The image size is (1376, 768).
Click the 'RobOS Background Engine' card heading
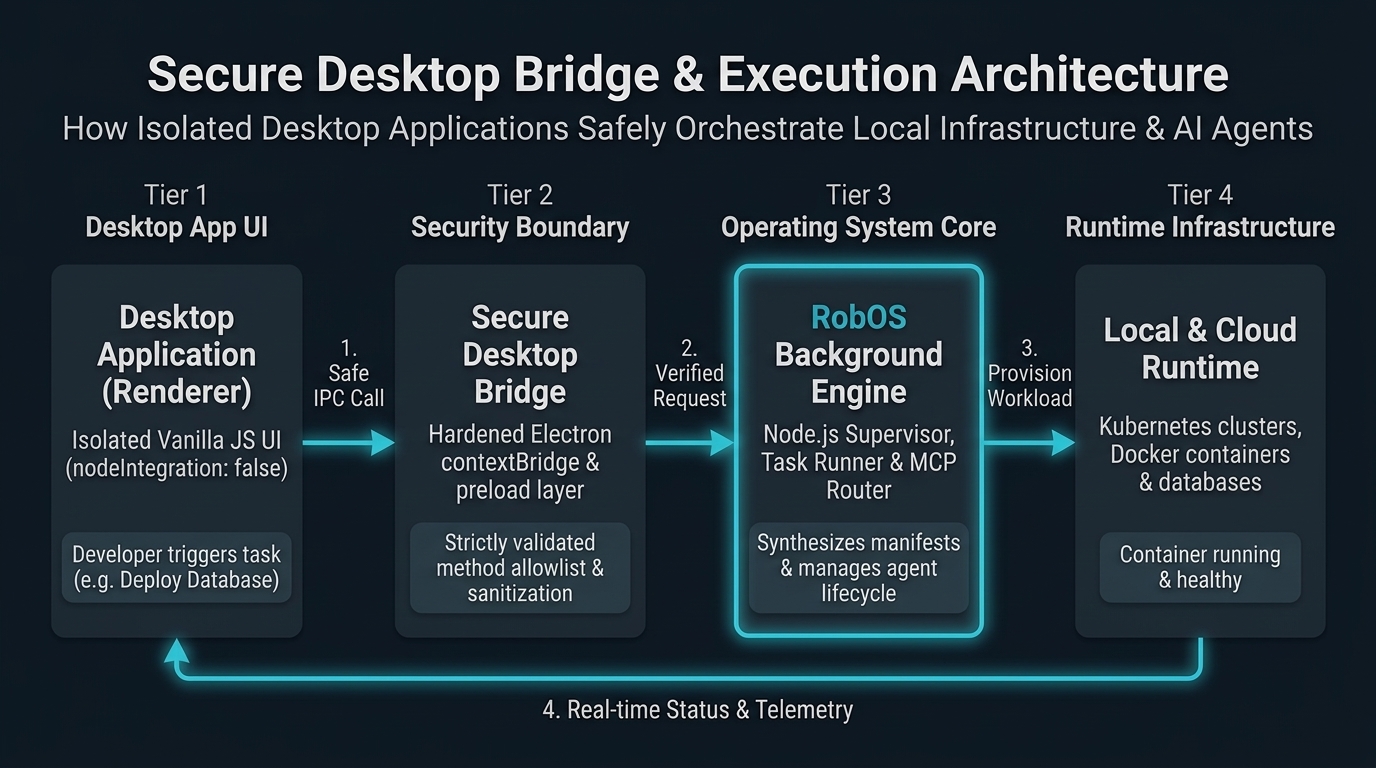tap(859, 354)
